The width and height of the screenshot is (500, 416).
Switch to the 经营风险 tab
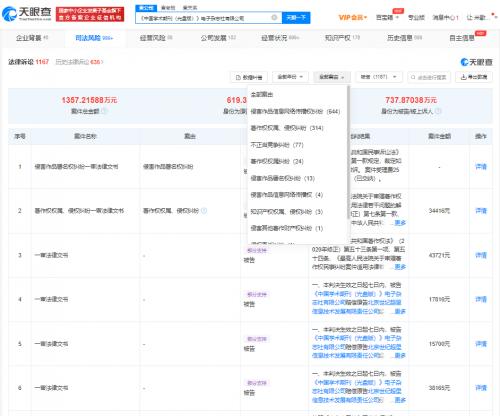tap(156, 38)
